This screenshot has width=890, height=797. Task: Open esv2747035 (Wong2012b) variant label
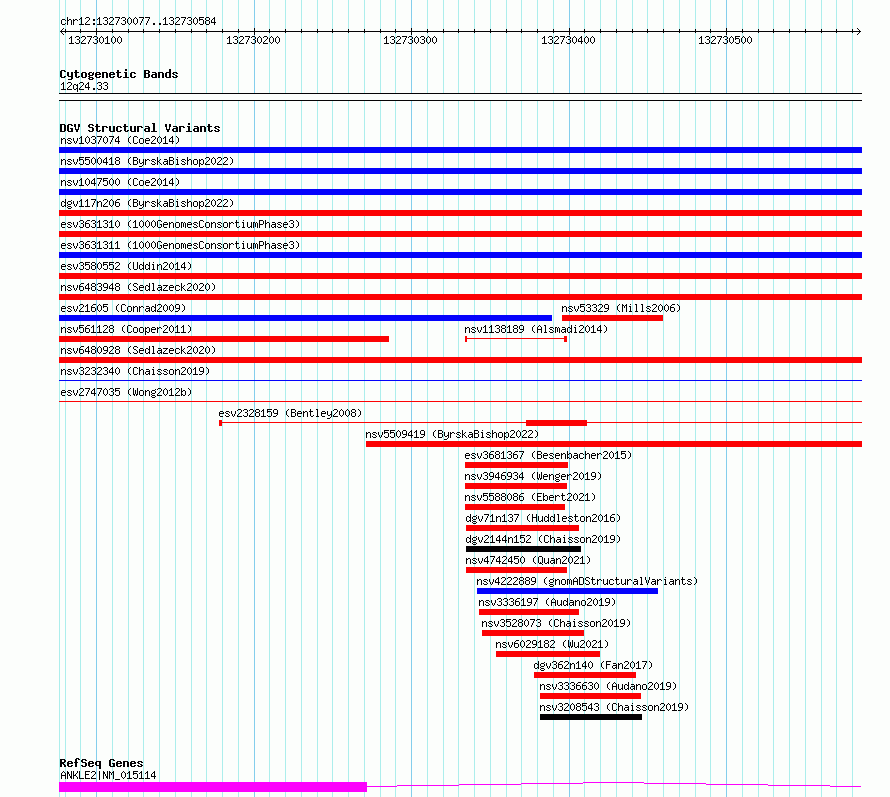click(126, 392)
